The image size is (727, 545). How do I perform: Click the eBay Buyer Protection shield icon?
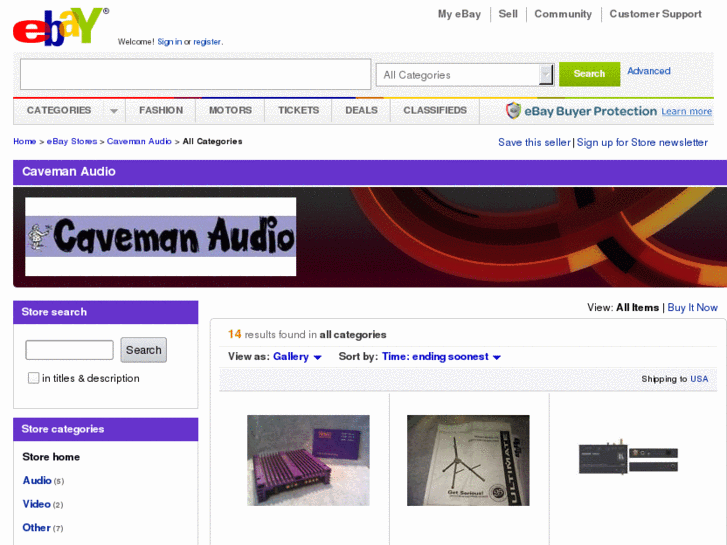point(513,111)
